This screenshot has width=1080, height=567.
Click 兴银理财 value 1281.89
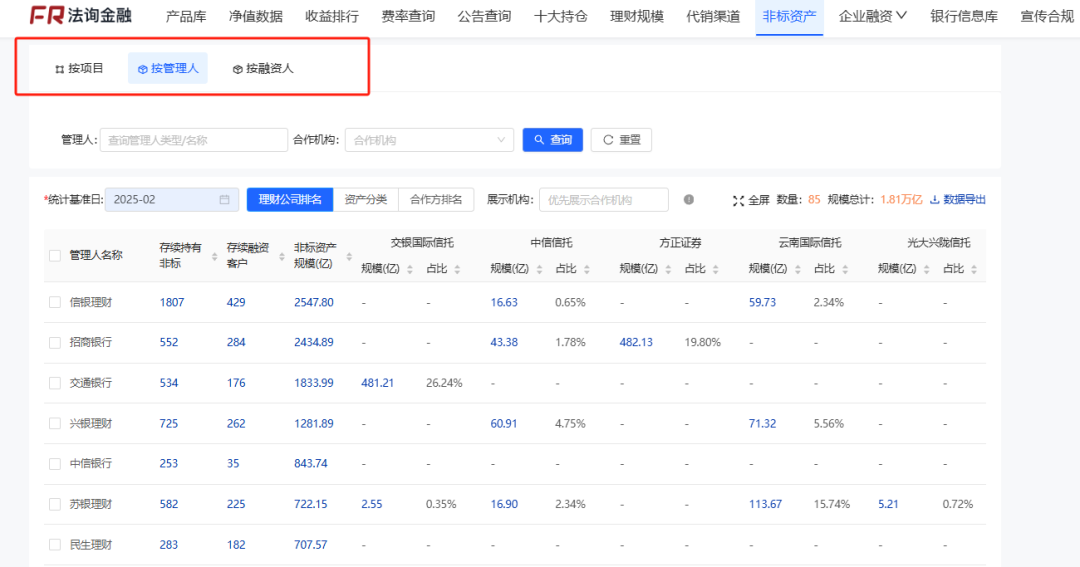pos(313,424)
